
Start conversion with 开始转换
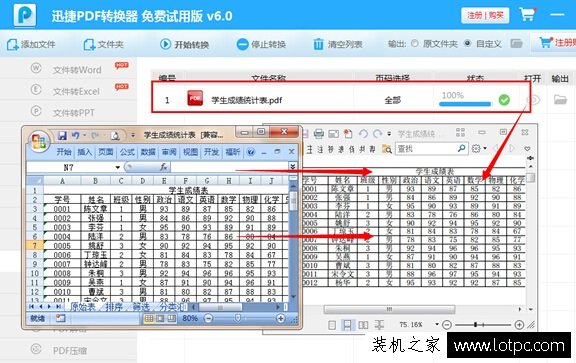(x=184, y=44)
